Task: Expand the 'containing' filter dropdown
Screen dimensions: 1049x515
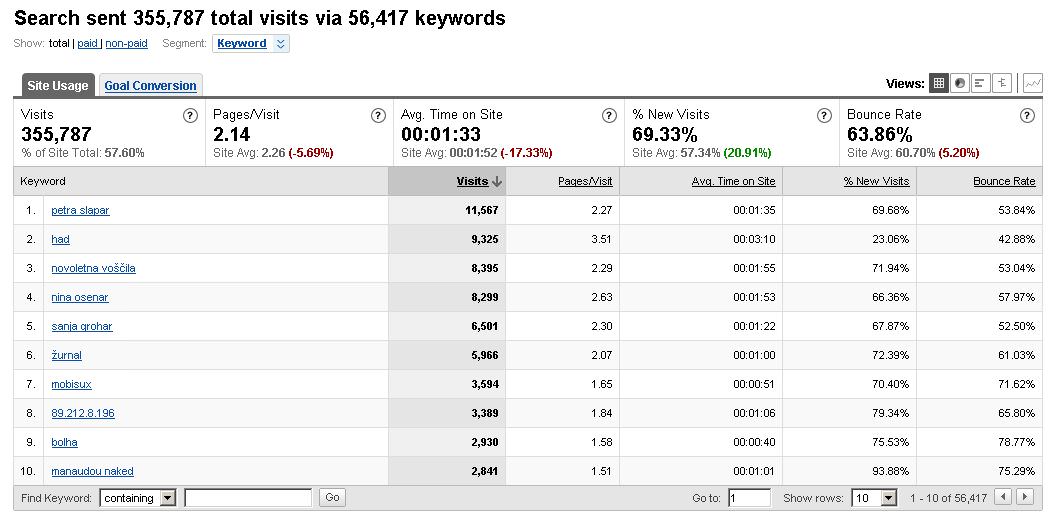Action: tap(138, 498)
